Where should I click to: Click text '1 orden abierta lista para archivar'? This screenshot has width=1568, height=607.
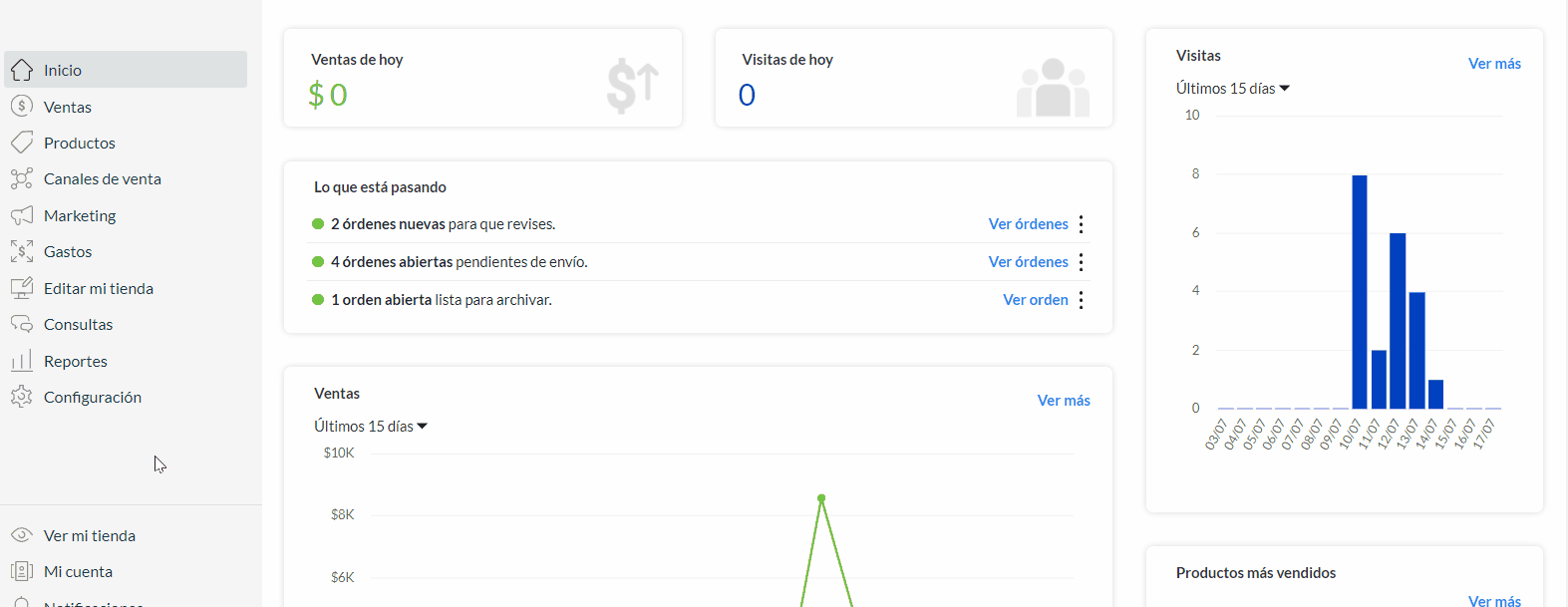coord(442,300)
